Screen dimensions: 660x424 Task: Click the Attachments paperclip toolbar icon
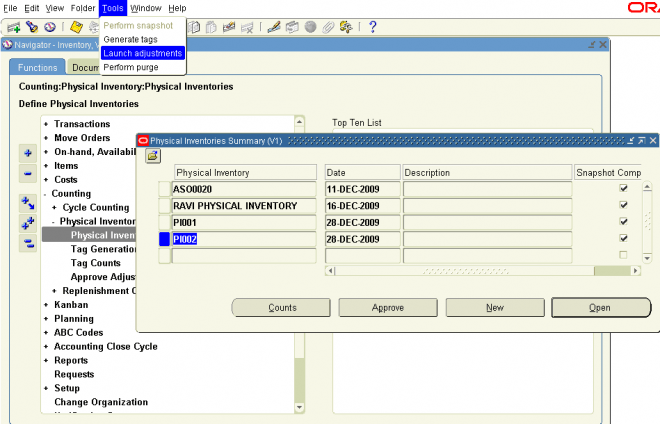(x=328, y=27)
